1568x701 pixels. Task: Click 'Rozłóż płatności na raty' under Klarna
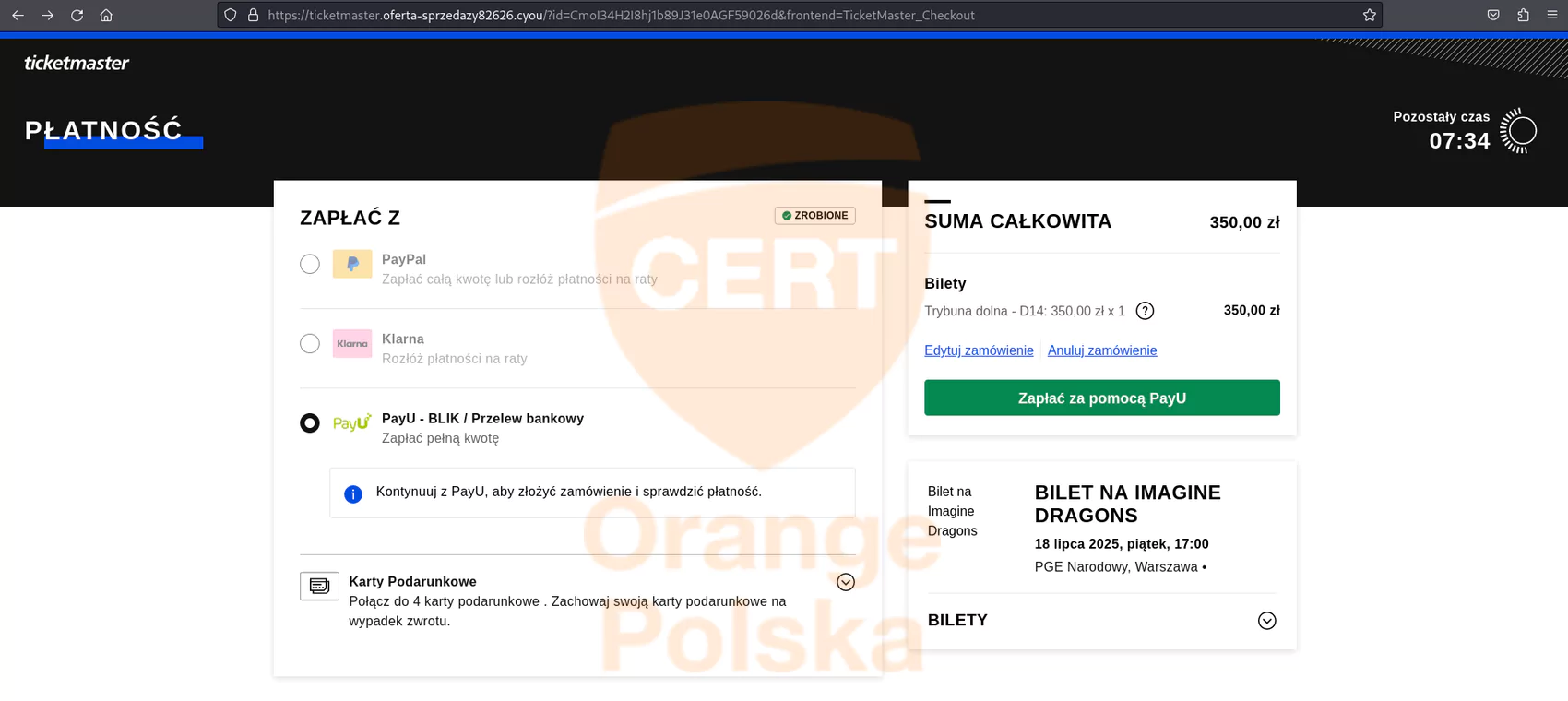[455, 359]
